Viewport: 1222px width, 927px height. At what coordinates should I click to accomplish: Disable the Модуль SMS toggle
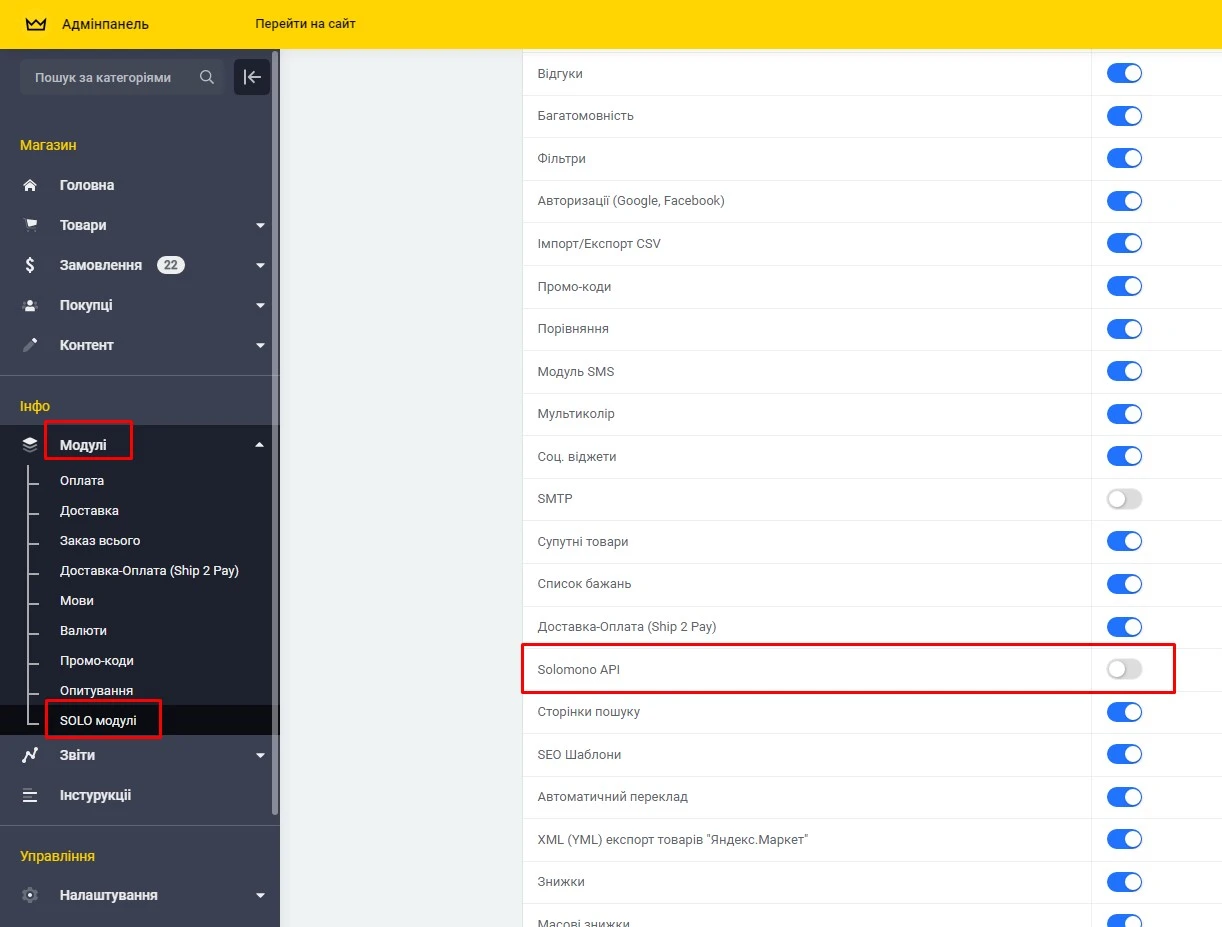1124,371
